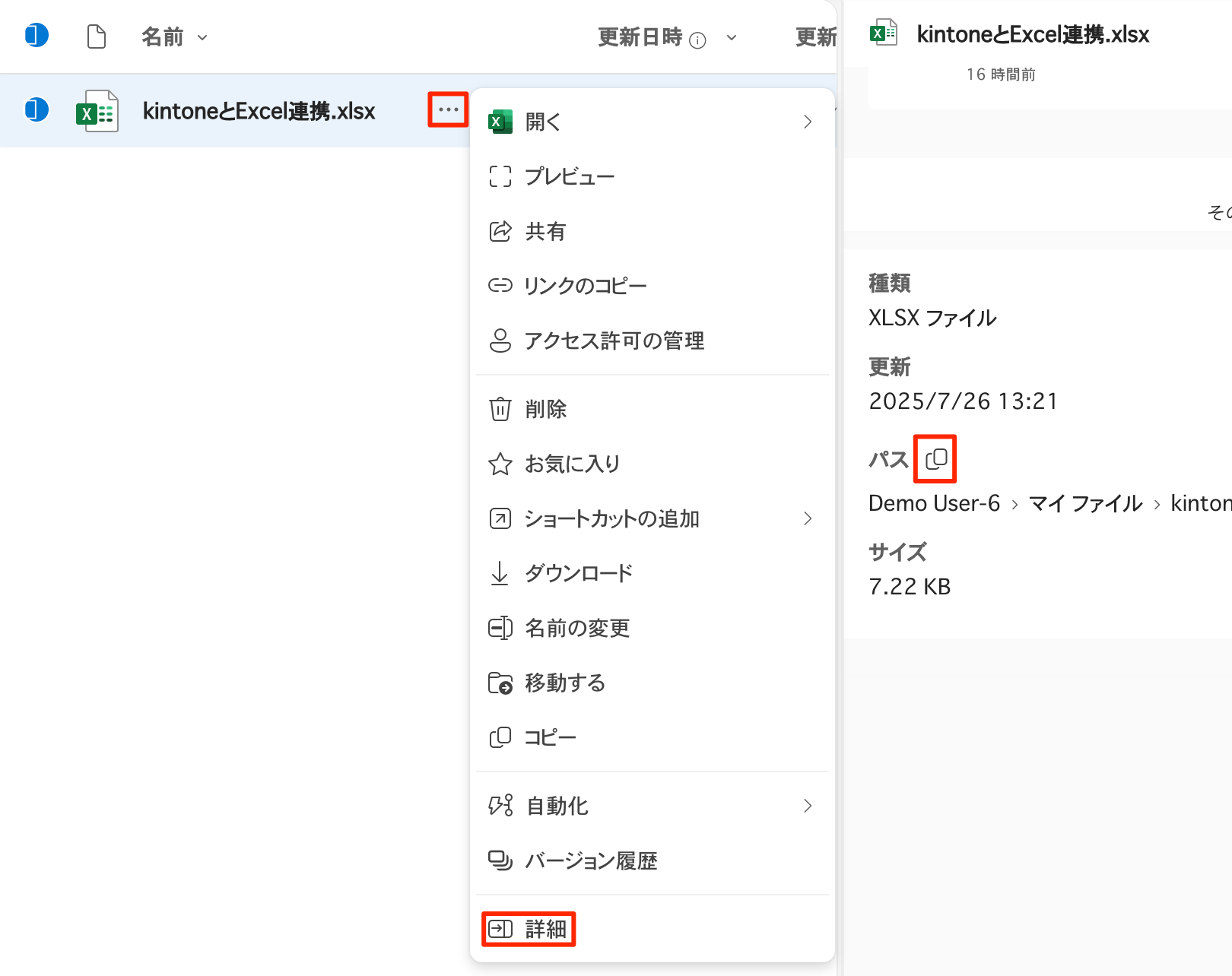The height and width of the screenshot is (976, 1232).
Task: Open the more actions ellipsis icon
Action: [x=447, y=109]
